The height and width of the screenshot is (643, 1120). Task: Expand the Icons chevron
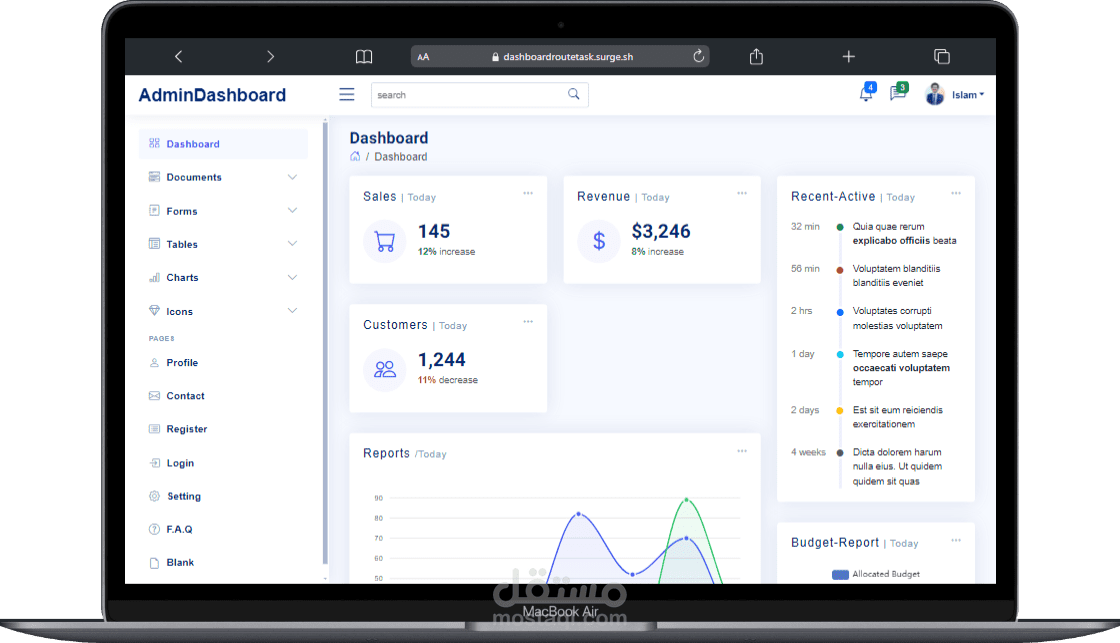click(x=292, y=311)
